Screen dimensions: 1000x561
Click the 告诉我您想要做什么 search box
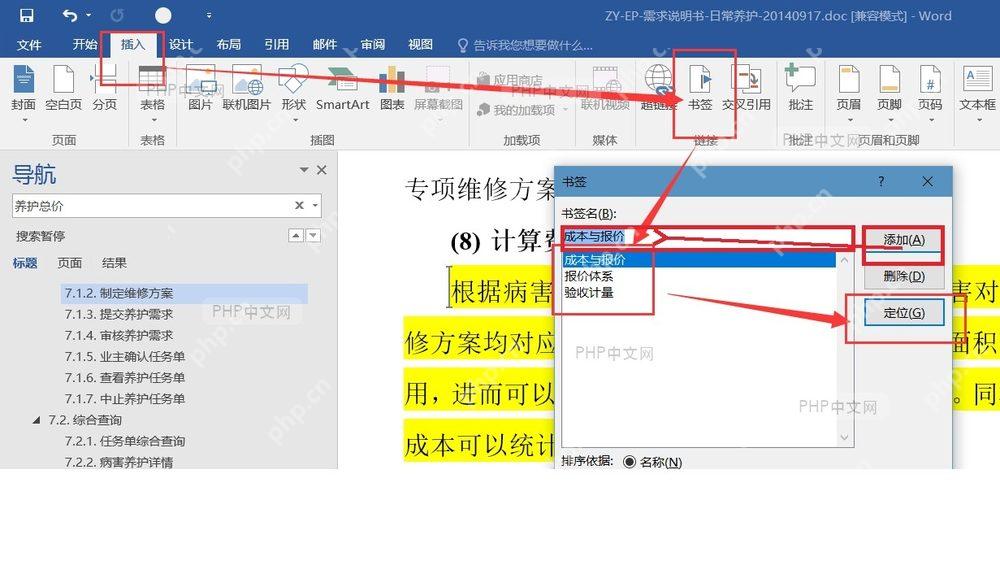tap(526, 45)
